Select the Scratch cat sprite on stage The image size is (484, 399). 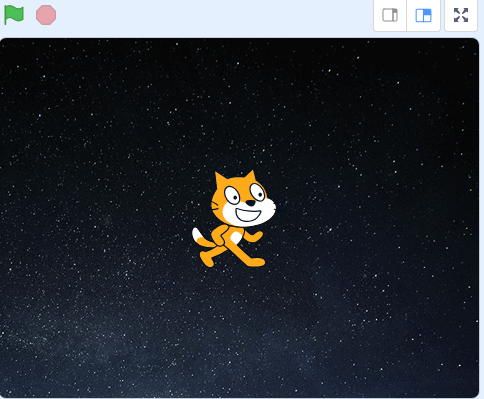234,218
